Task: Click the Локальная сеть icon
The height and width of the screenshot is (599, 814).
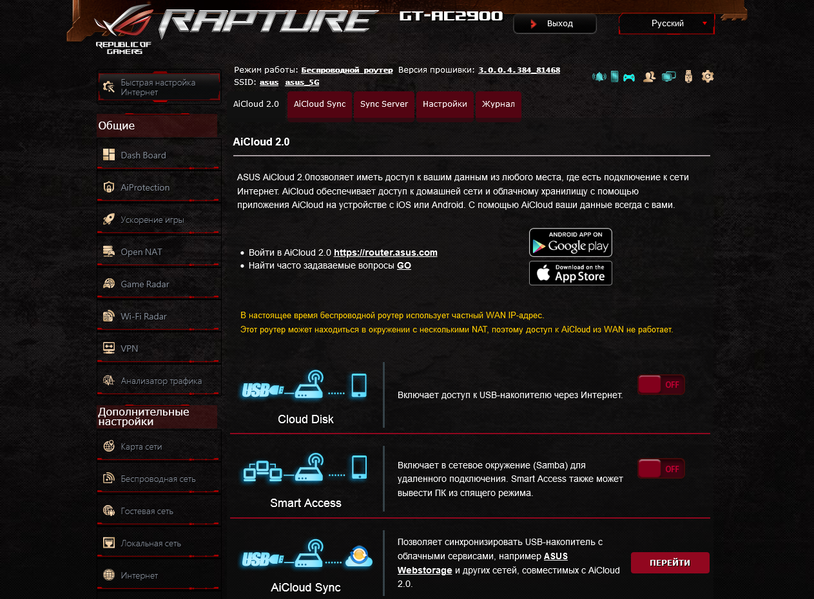Action: click(x=108, y=542)
